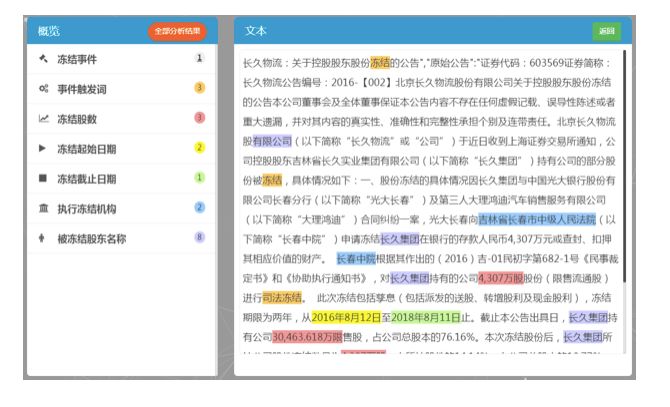Click highlighted 吉林省长春市中级人民法院
Screen dimensions: 670x407
click(537, 220)
